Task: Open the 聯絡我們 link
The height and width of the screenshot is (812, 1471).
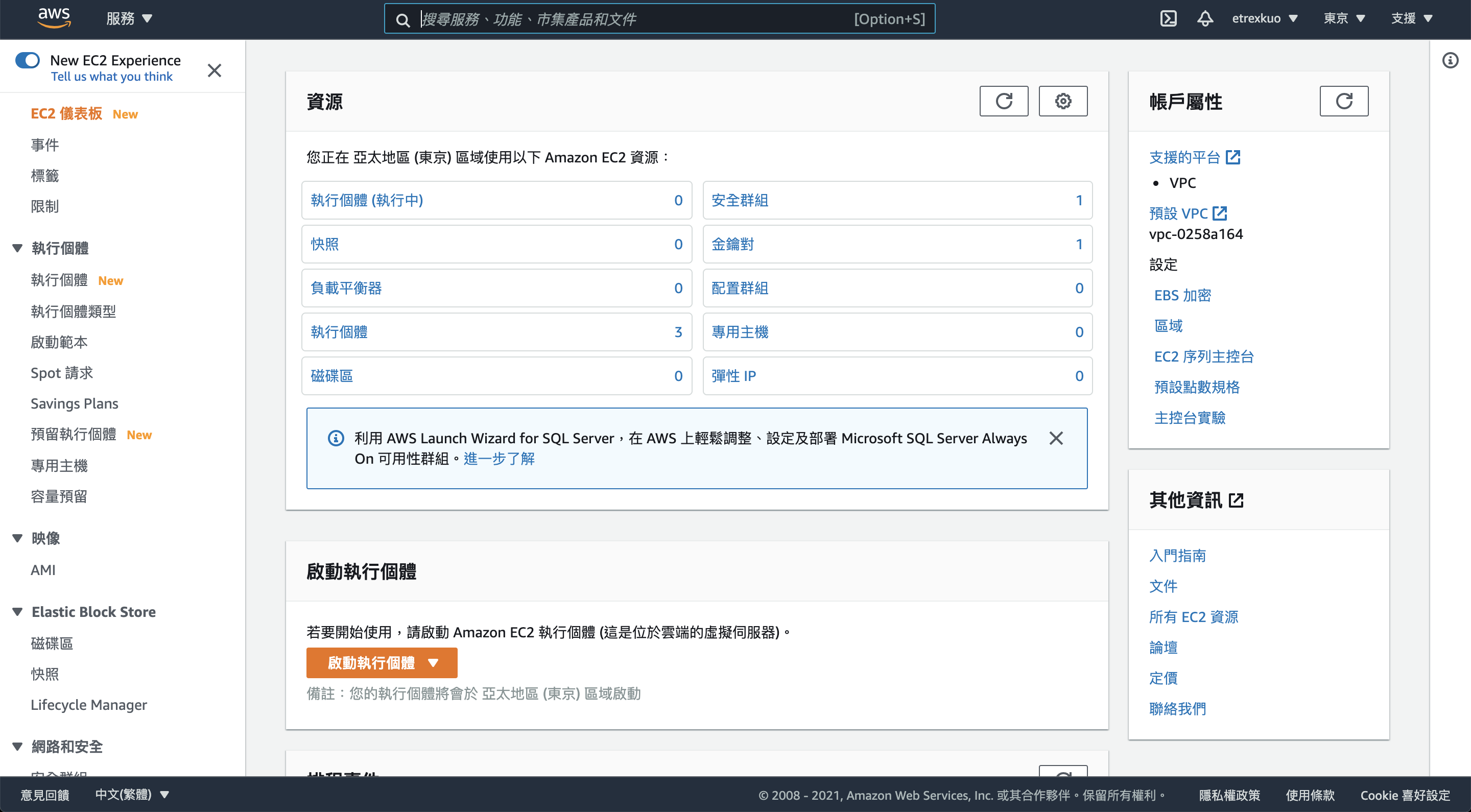Action: click(x=1177, y=709)
